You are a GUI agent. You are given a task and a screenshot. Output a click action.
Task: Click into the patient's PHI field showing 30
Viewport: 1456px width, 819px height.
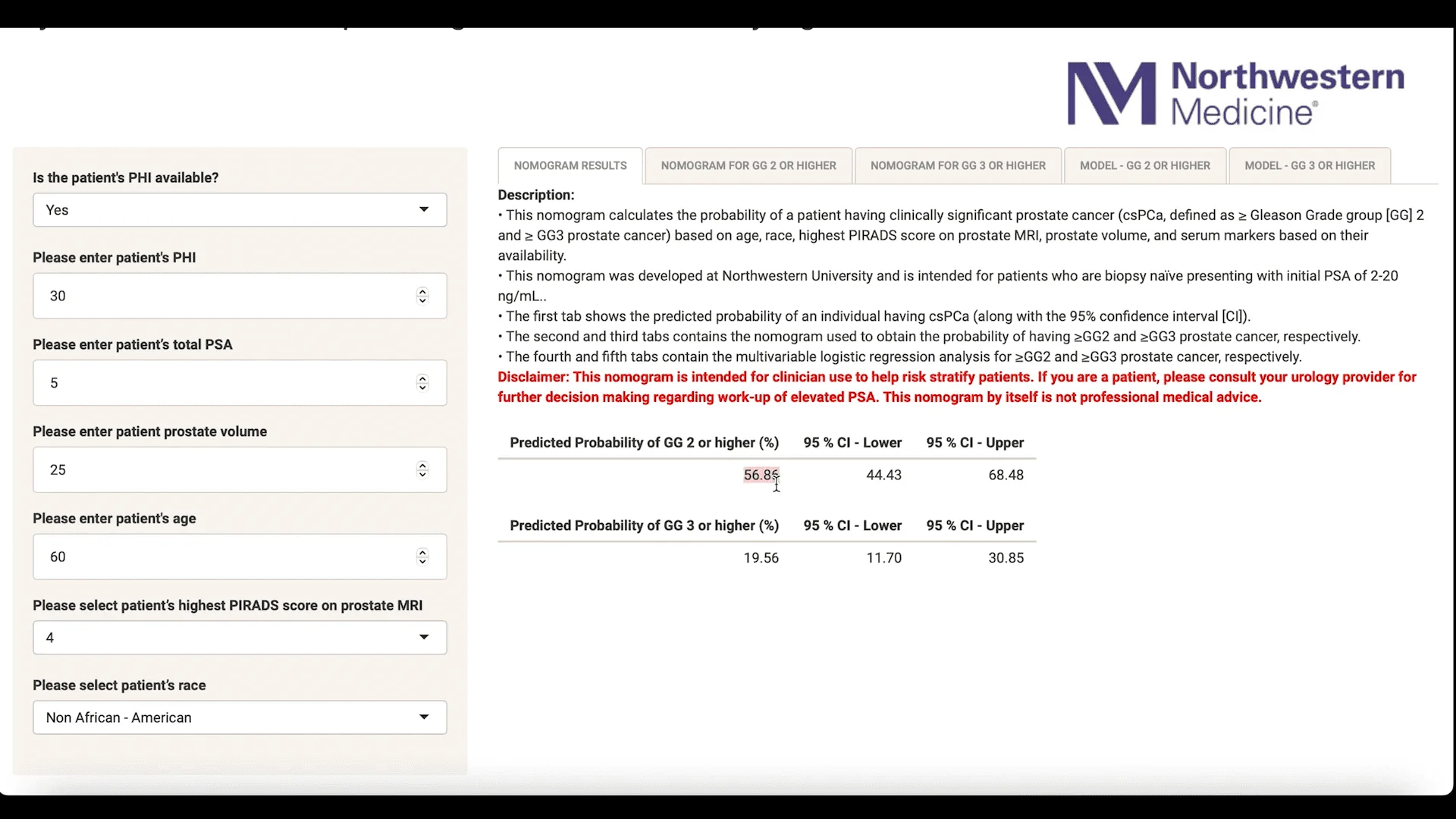tap(240, 296)
